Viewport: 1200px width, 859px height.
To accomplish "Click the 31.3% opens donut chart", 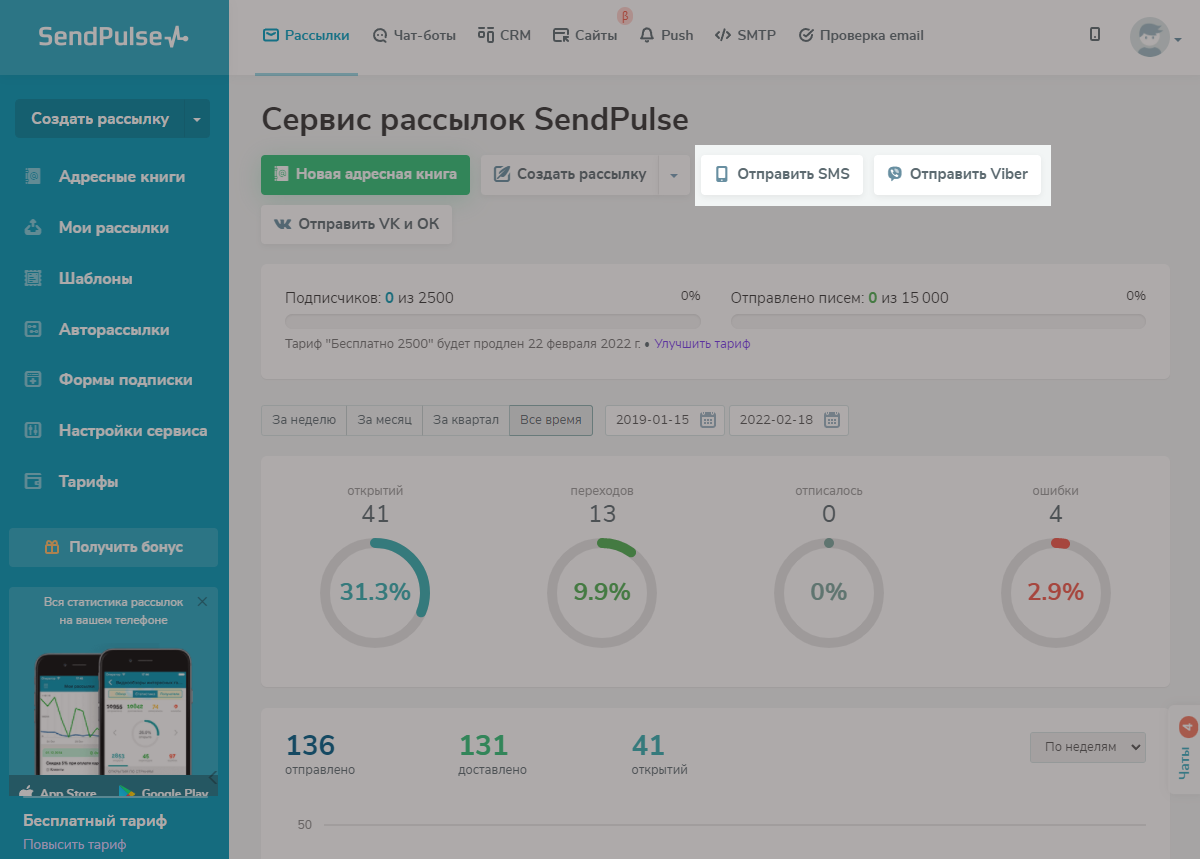I will pyautogui.click(x=375, y=592).
